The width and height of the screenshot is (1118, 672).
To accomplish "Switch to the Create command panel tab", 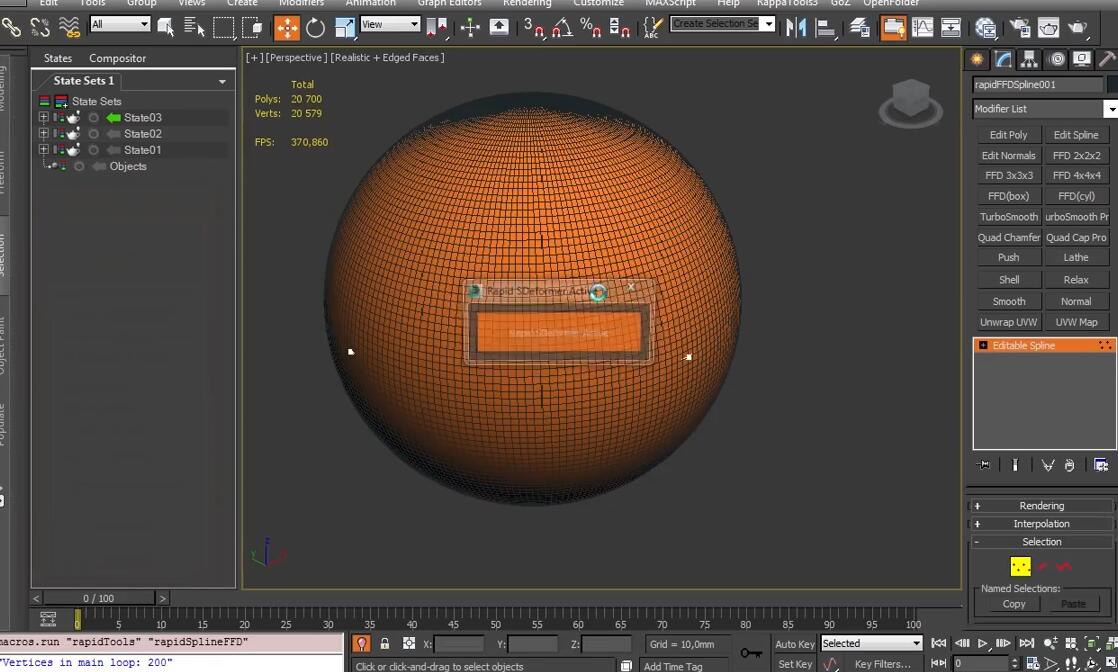I will point(976,59).
